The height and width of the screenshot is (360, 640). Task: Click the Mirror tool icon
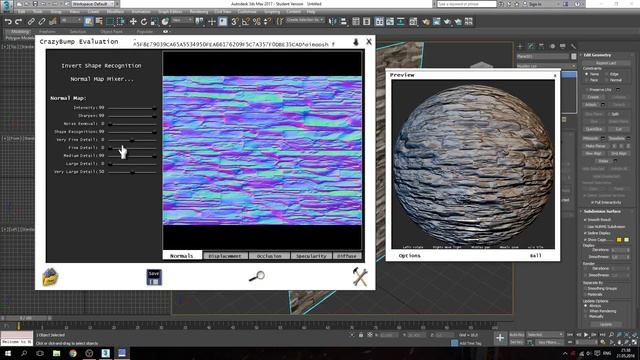pyautogui.click(x=333, y=21)
